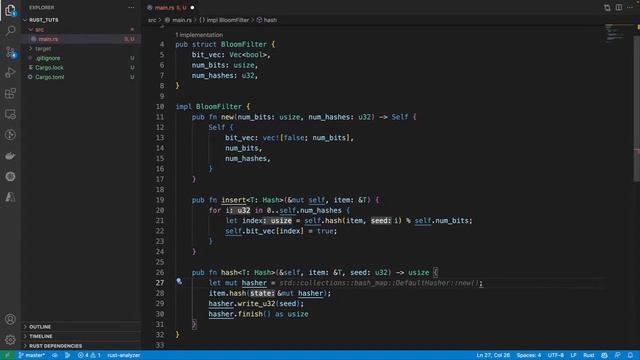Screen dimensions: 640x360
Task: Click Rust language mode in status bar
Action: 589,355
